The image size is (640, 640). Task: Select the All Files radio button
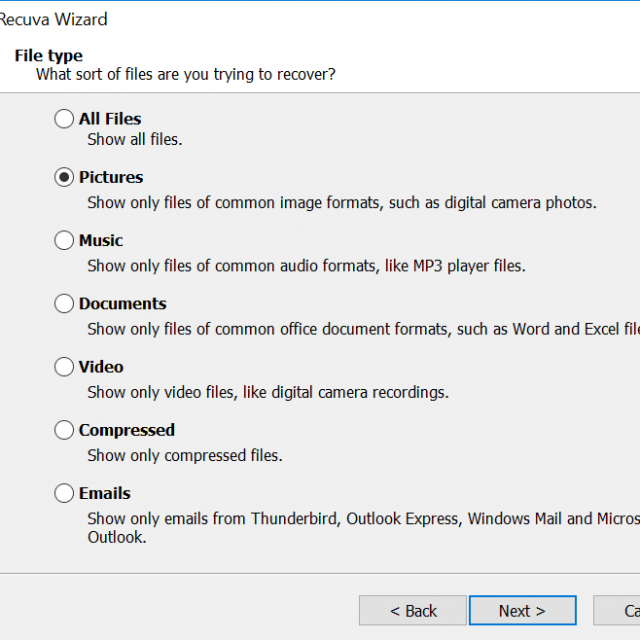[64, 119]
